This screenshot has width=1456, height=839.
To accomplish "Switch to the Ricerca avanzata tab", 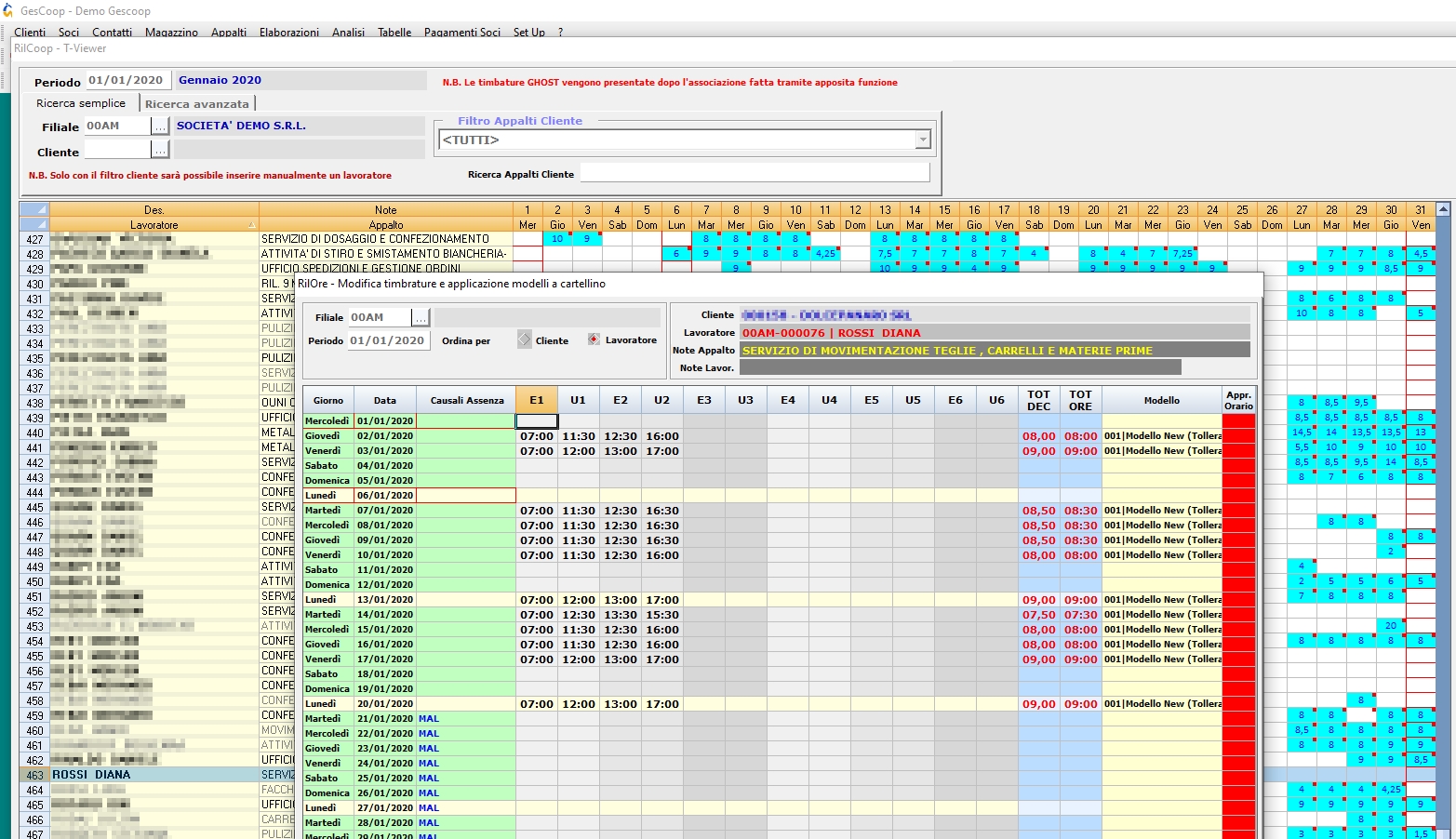I will coord(197,102).
